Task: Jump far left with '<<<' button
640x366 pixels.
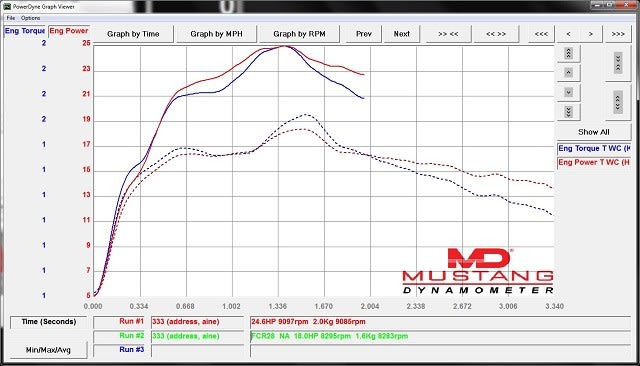Action: pos(541,34)
